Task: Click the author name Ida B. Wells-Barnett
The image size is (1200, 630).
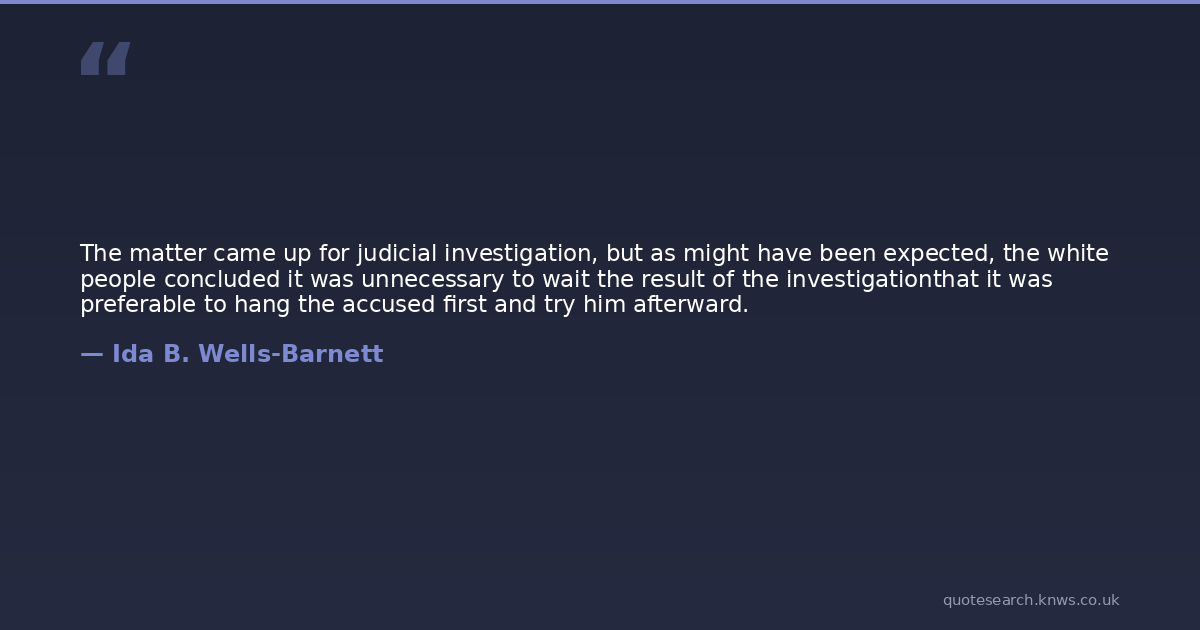Action: [247, 354]
